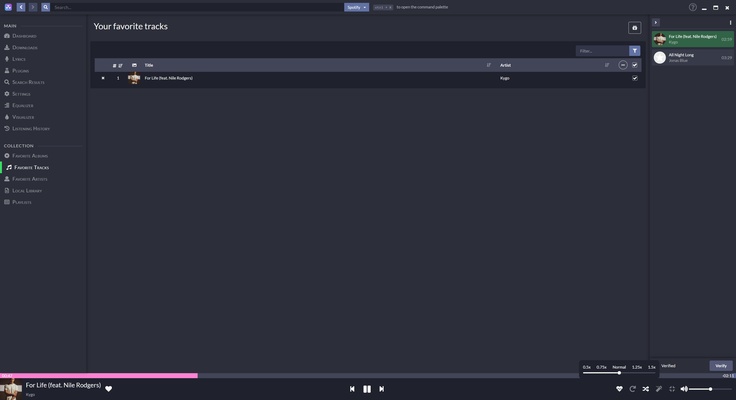The width and height of the screenshot is (736, 400).
Task: Set playback speed to 0.5x
Action: pyautogui.click(x=587, y=367)
